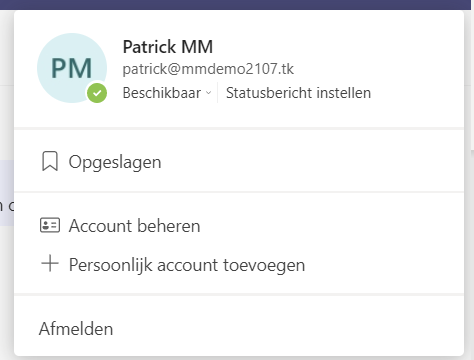Click the bookmark icon beside Opgeslagen

(x=50, y=161)
